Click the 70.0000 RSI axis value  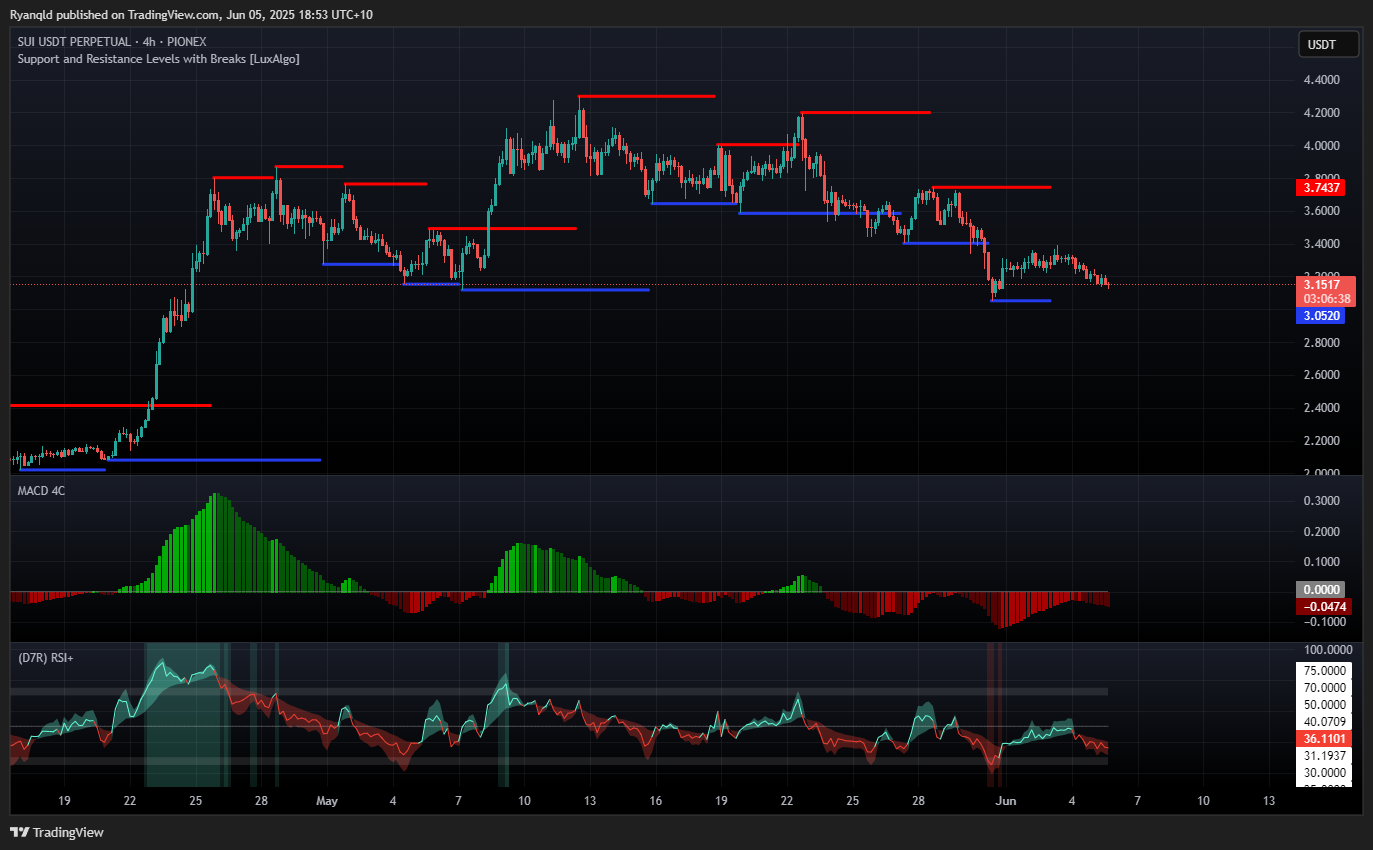[1324, 688]
